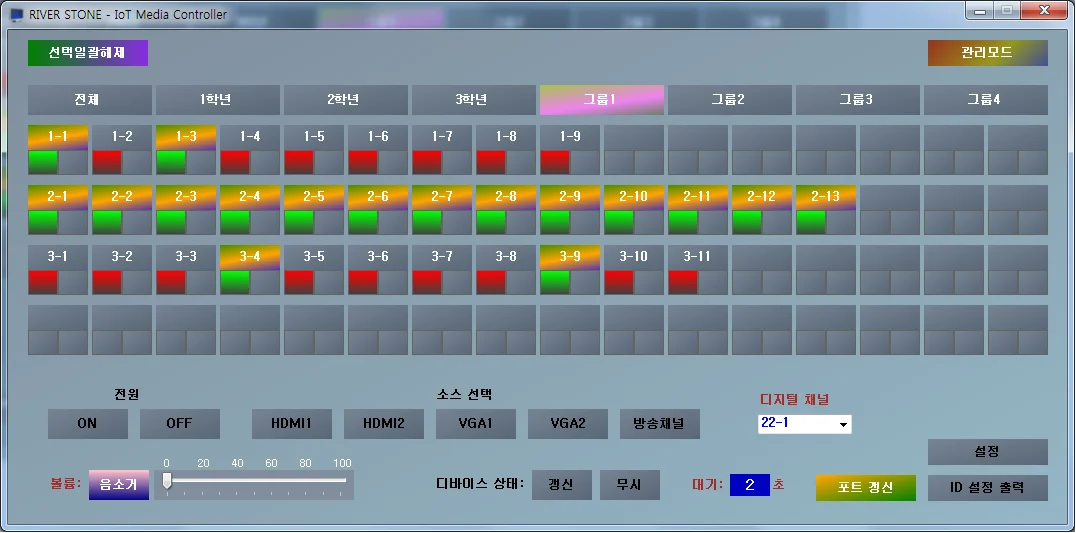Select the 그룹3 tab
The height and width of the screenshot is (533, 1076).
tap(858, 100)
